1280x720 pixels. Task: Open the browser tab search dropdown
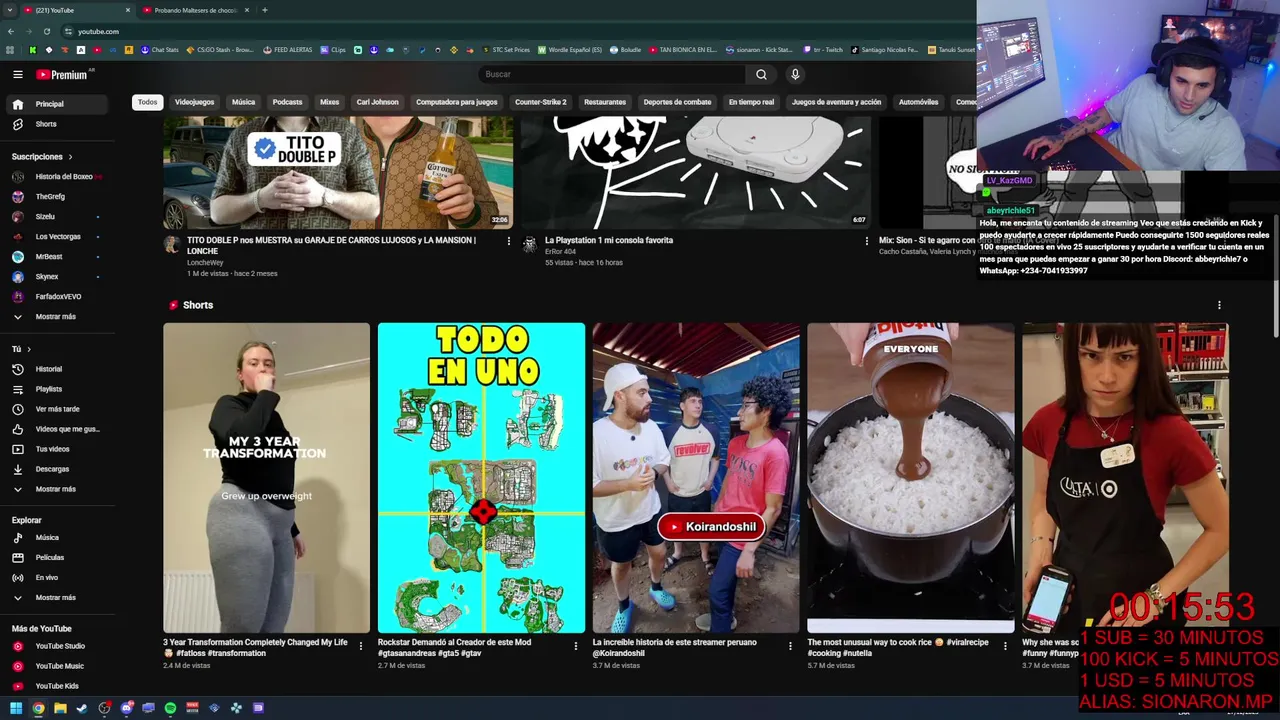coord(12,10)
